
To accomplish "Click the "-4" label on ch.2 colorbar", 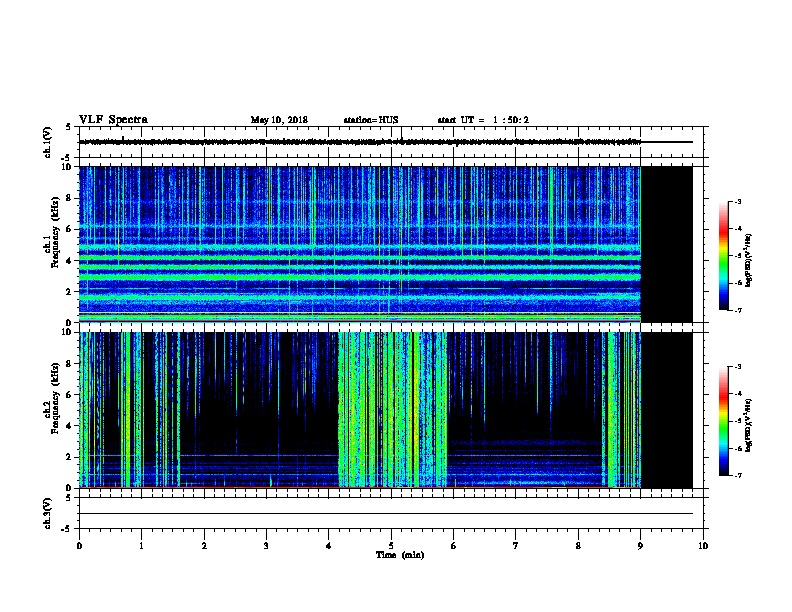I will 737,393.
